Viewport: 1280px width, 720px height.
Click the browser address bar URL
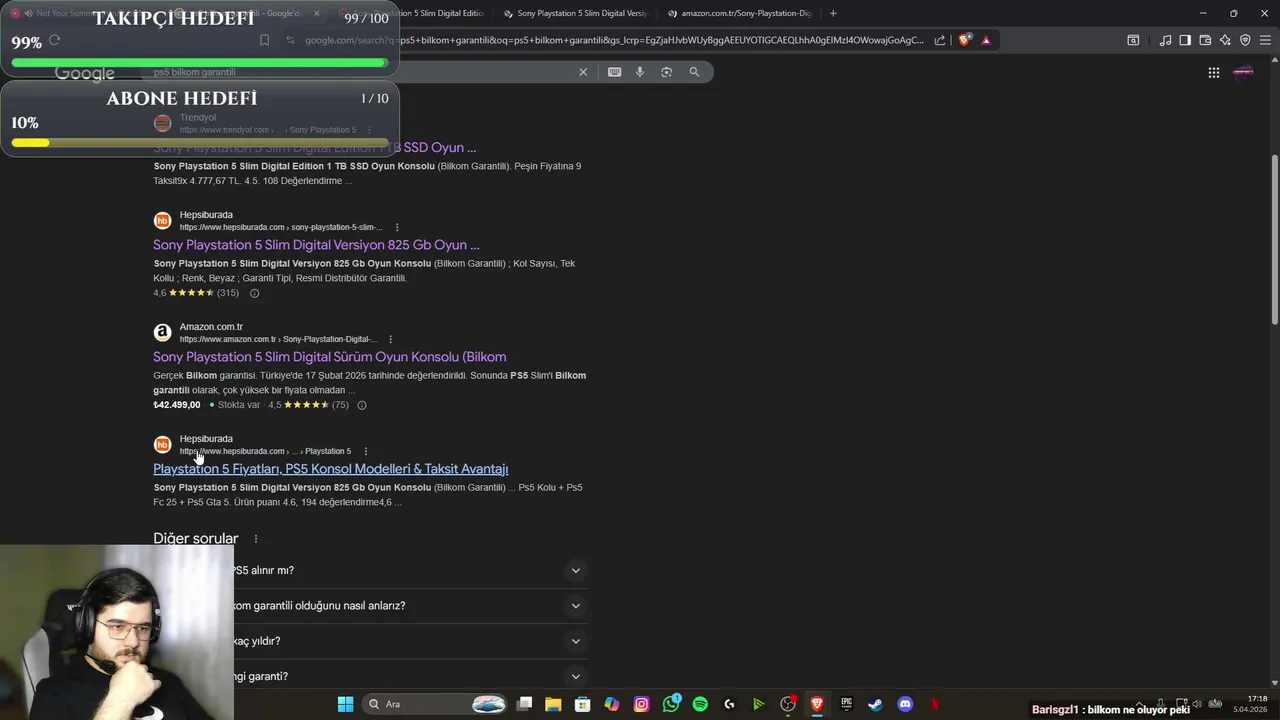[x=614, y=40]
